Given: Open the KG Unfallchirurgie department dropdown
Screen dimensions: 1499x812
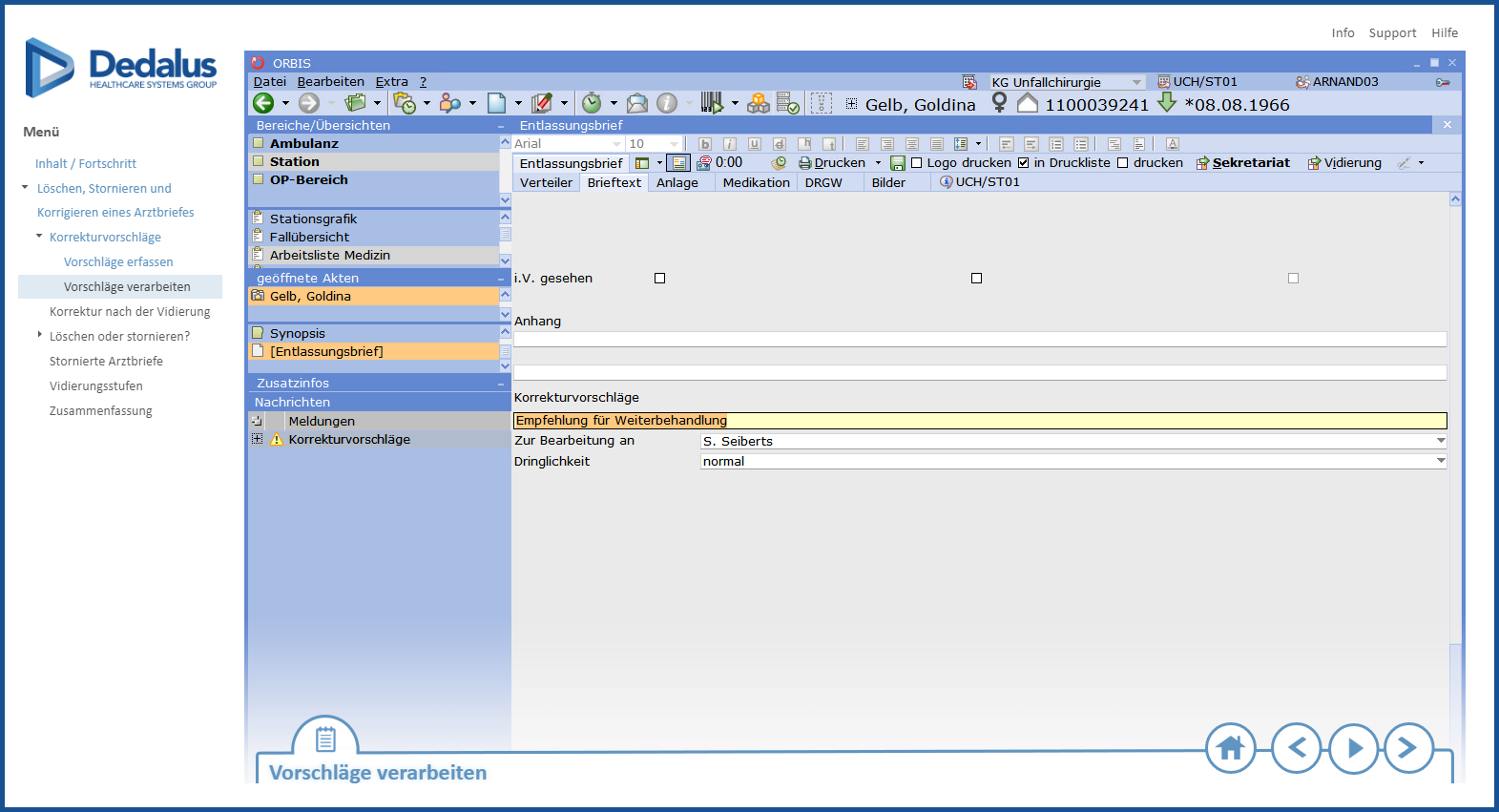Looking at the screenshot, I should point(1135,83).
